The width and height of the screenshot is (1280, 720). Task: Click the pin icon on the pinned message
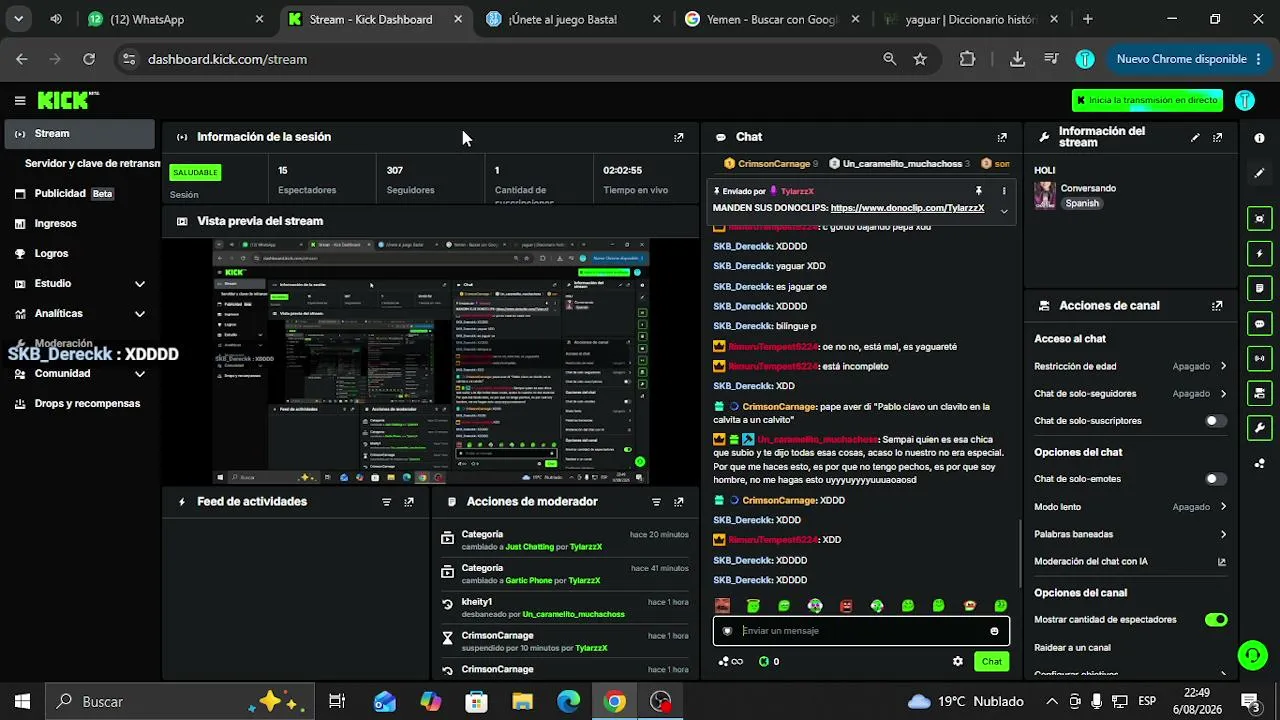[979, 191]
